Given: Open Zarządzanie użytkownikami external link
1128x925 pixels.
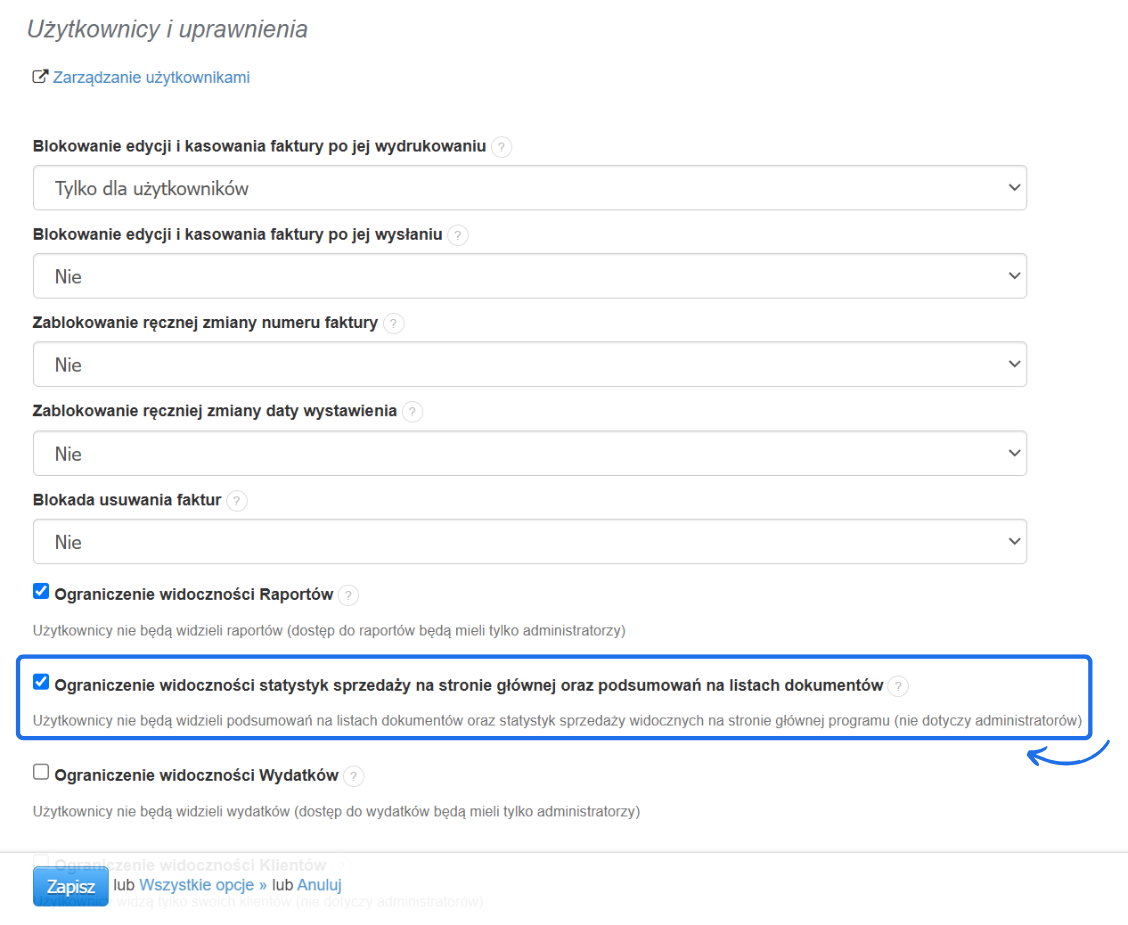Looking at the screenshot, I should click(150, 77).
